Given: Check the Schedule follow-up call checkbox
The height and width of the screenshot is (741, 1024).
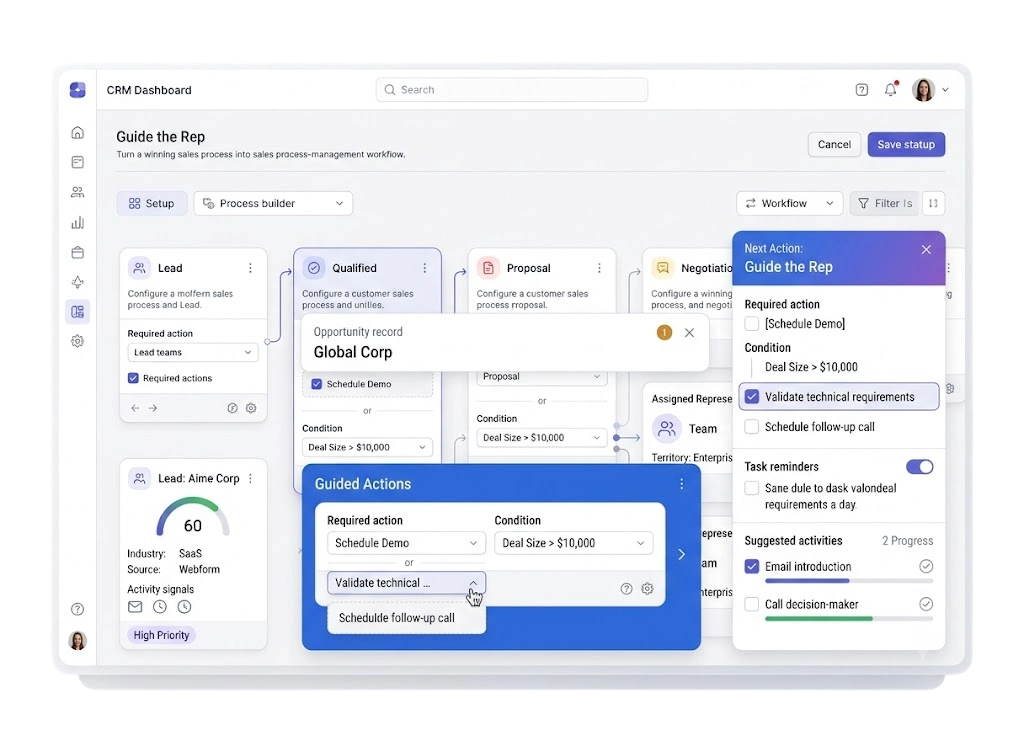Looking at the screenshot, I should pyautogui.click(x=752, y=426).
